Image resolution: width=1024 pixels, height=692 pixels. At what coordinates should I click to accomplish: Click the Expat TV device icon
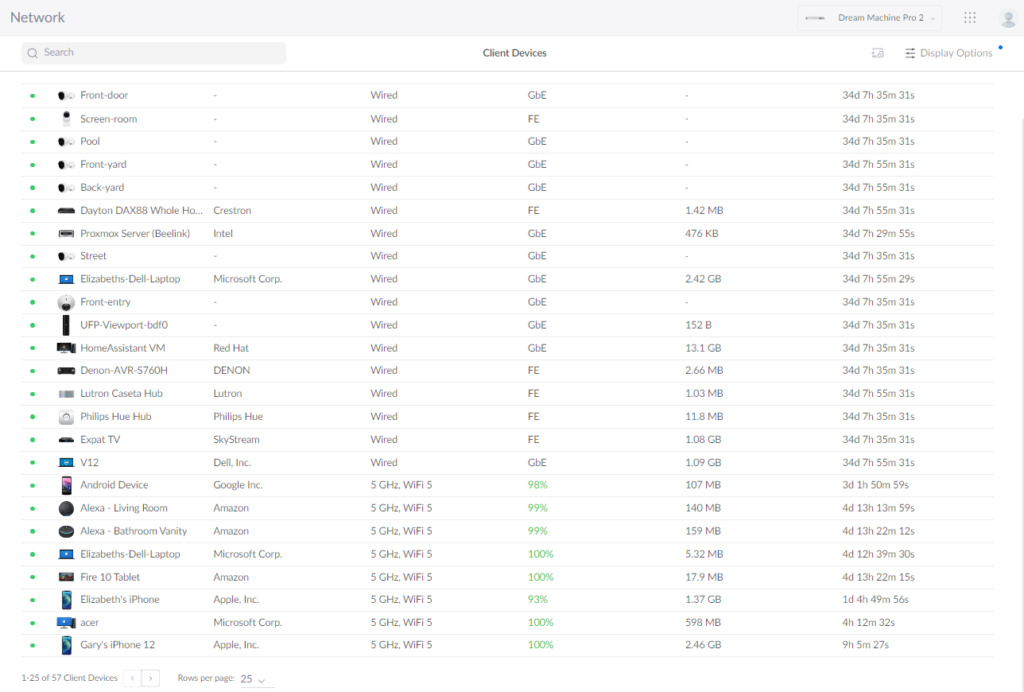[66, 440]
